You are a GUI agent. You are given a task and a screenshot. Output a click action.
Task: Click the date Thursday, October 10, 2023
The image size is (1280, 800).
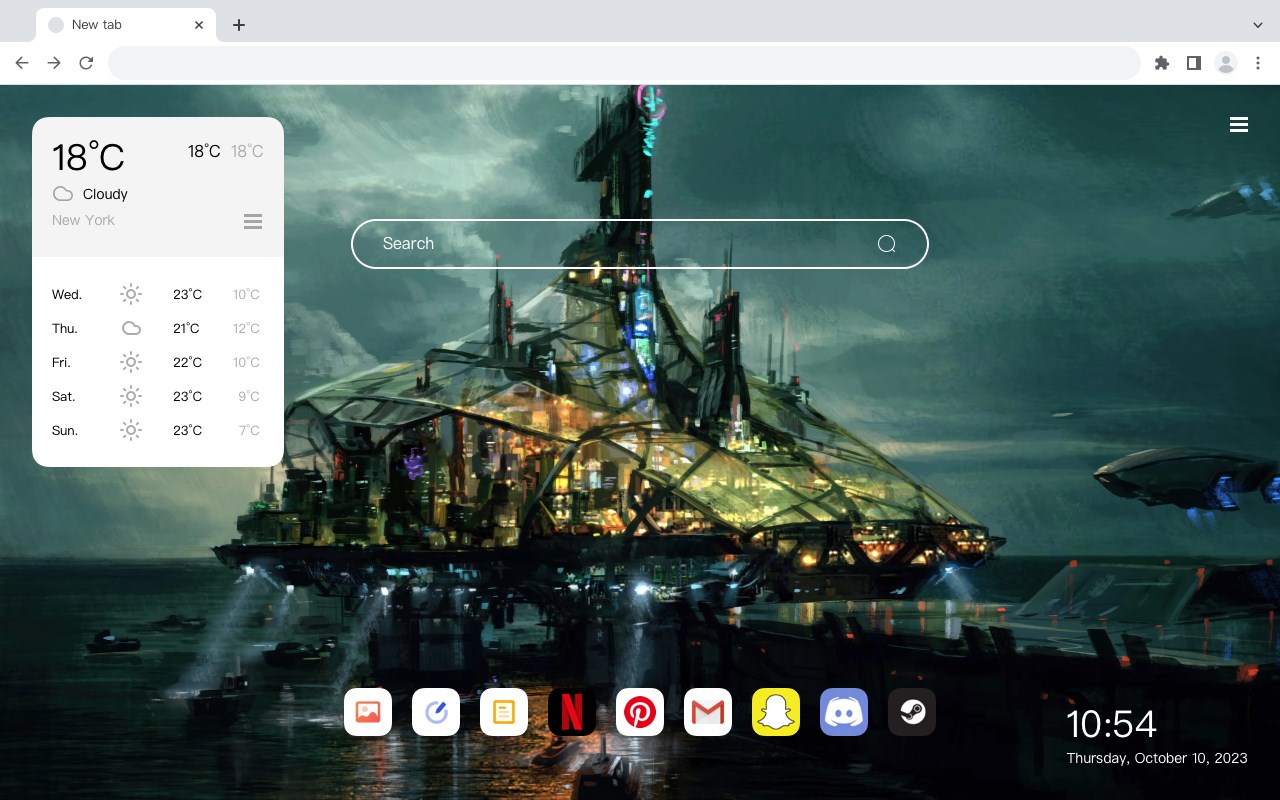click(x=1157, y=758)
